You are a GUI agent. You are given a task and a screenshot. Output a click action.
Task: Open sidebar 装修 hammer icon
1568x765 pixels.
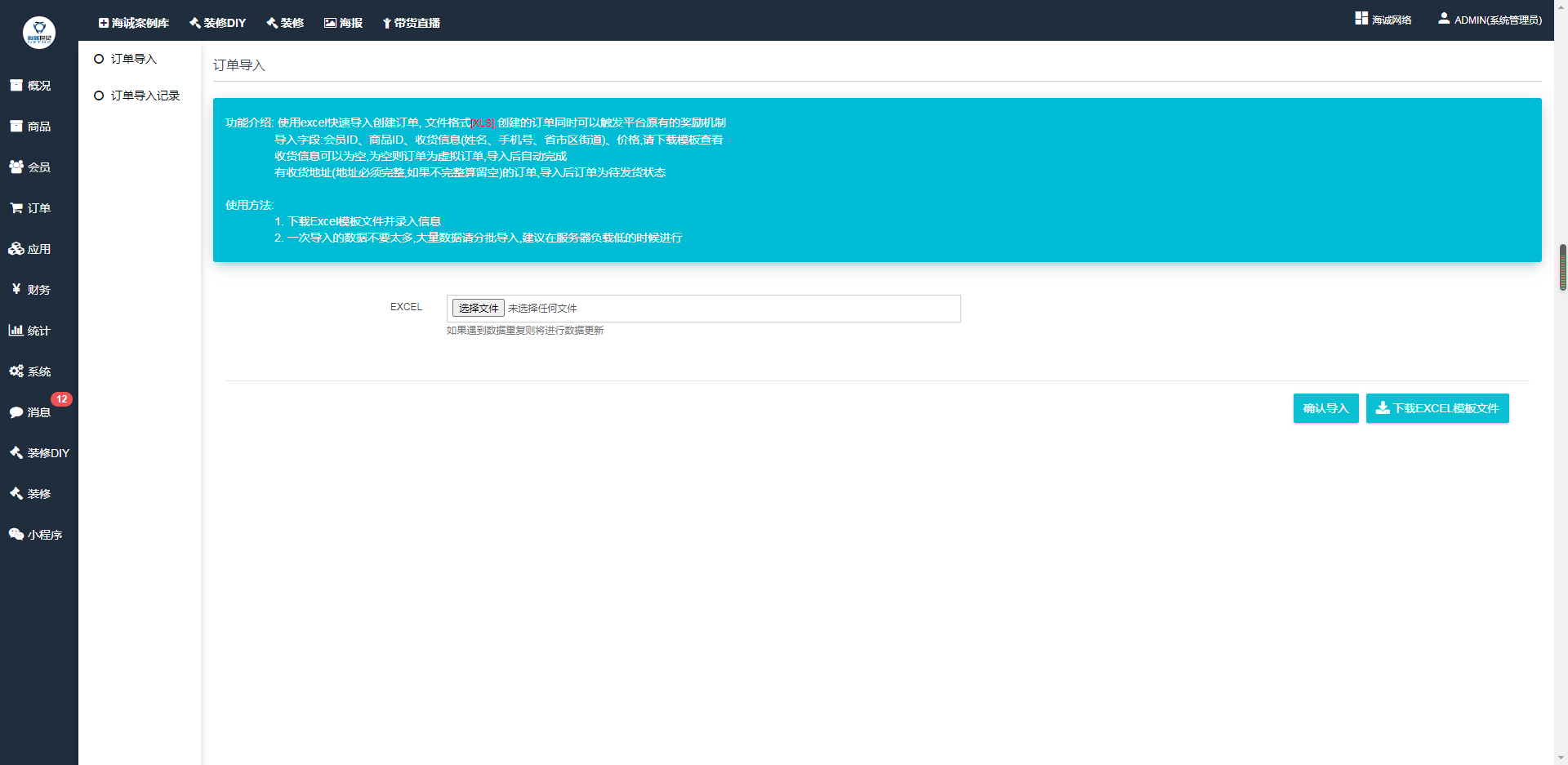coord(16,493)
